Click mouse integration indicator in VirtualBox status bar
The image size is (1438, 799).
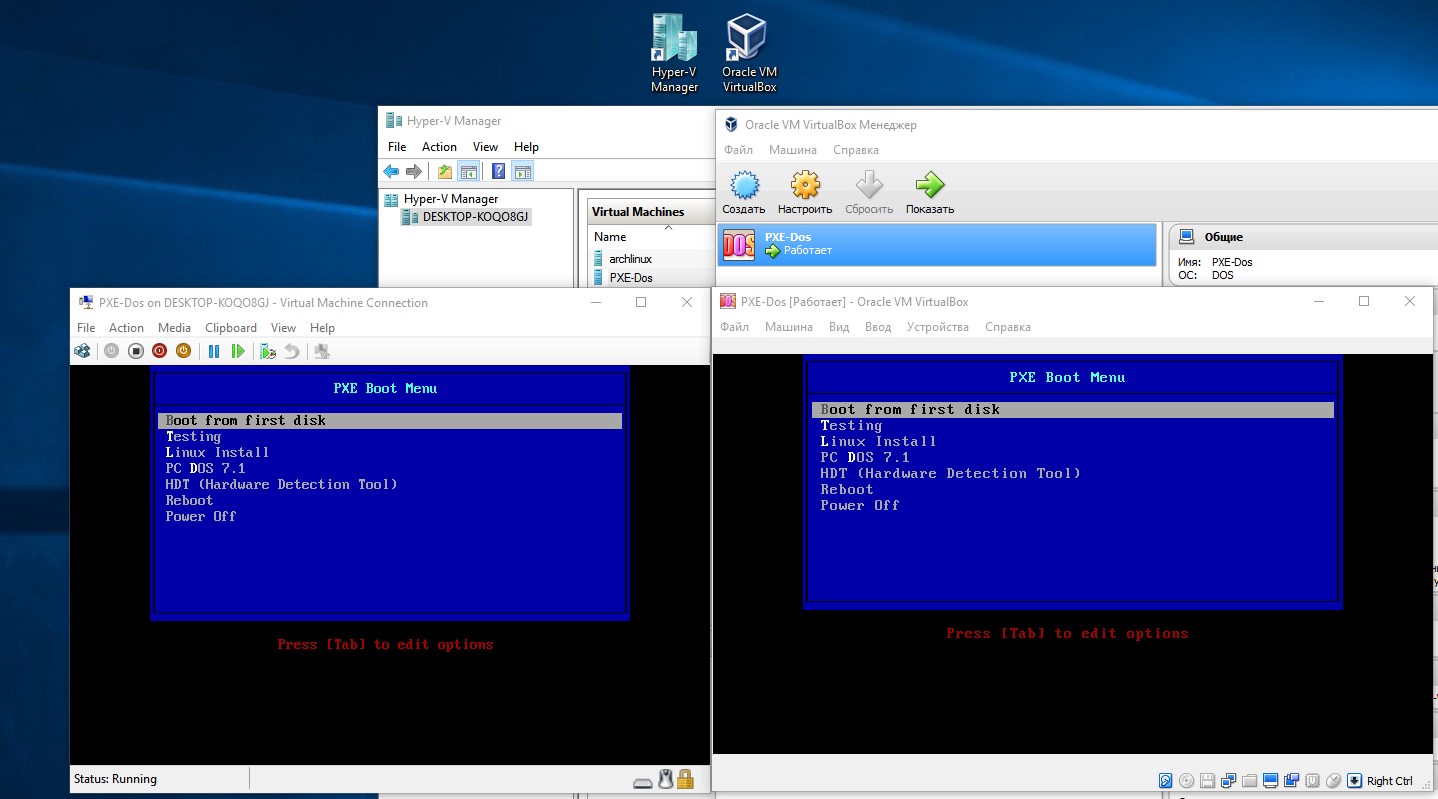tap(1333, 781)
